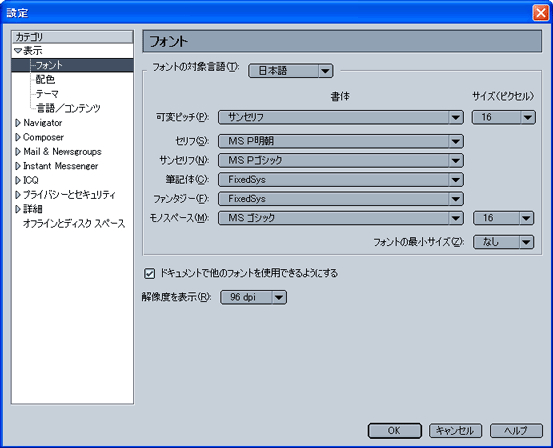
Task: Click the キャンセル button
Action: [x=455, y=431]
